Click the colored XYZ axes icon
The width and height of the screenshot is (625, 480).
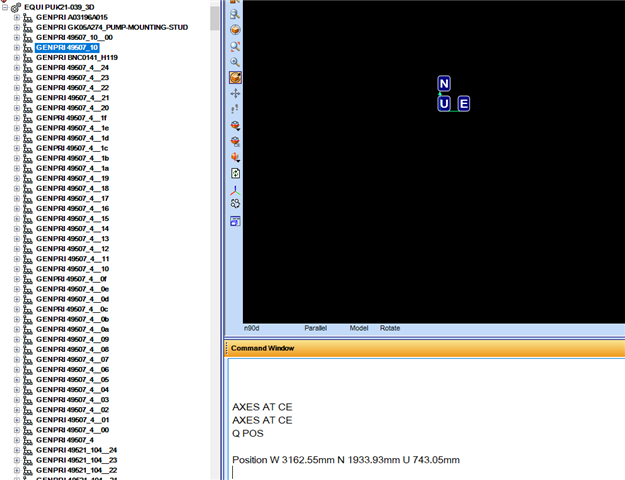coord(235,191)
